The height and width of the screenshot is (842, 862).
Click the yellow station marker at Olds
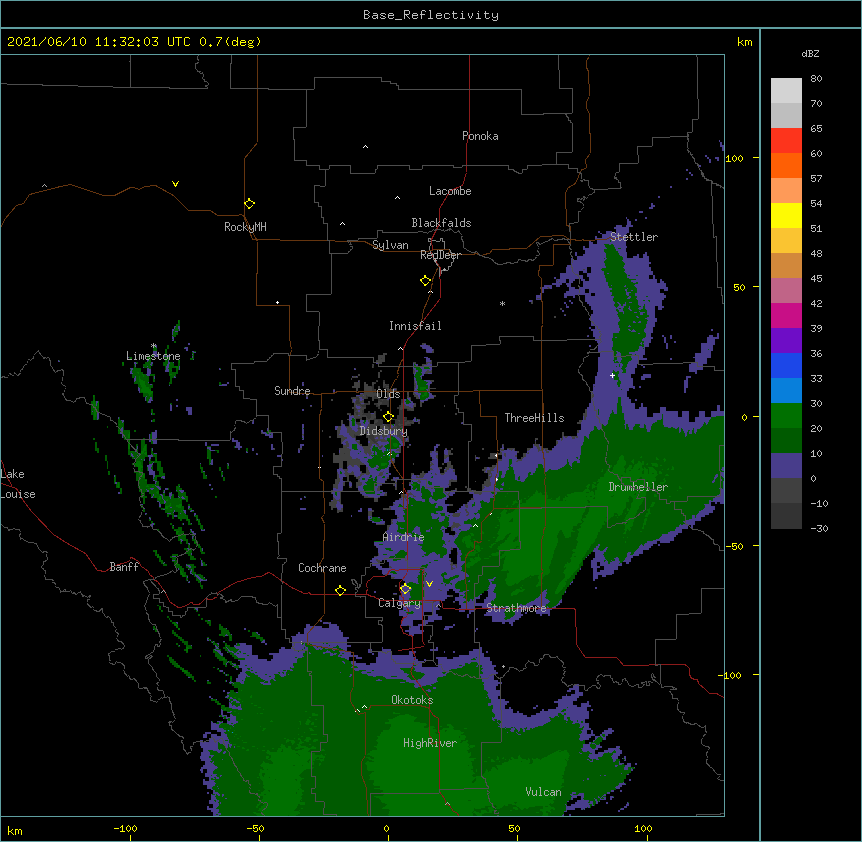pos(388,417)
